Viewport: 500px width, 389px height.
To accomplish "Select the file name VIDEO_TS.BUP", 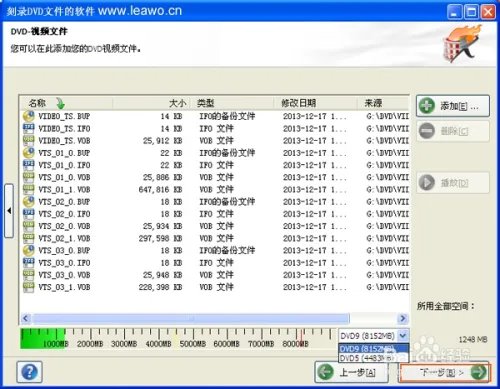I will [64, 116].
